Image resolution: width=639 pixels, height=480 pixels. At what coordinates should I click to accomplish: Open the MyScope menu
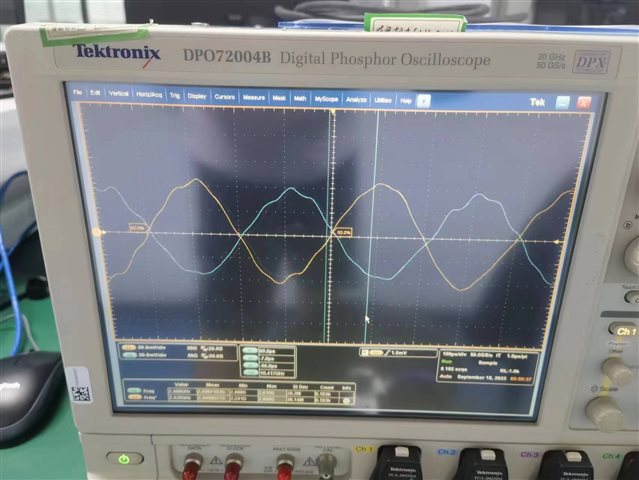[326, 99]
